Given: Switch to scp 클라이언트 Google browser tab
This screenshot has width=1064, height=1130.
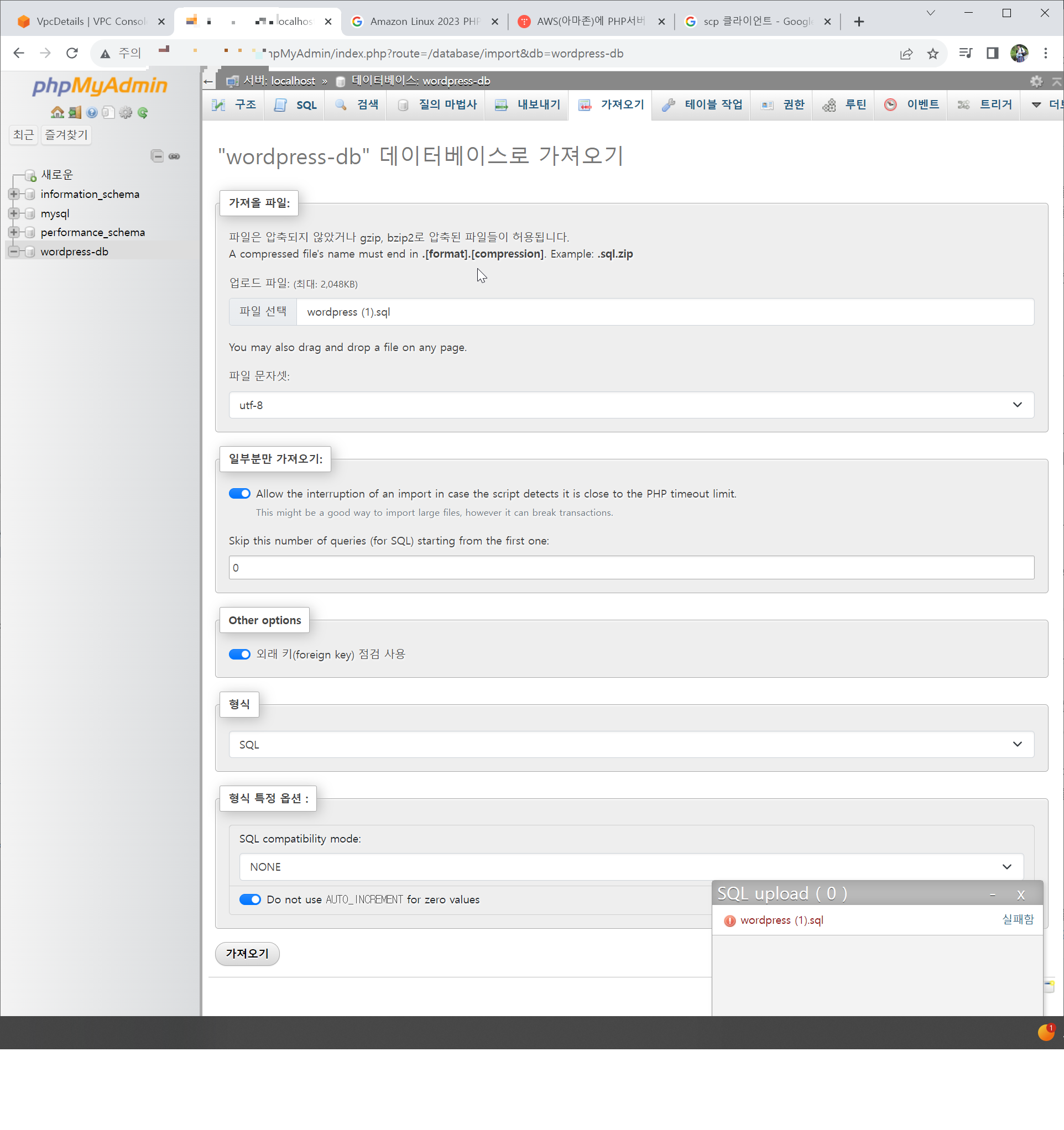Looking at the screenshot, I should [758, 22].
